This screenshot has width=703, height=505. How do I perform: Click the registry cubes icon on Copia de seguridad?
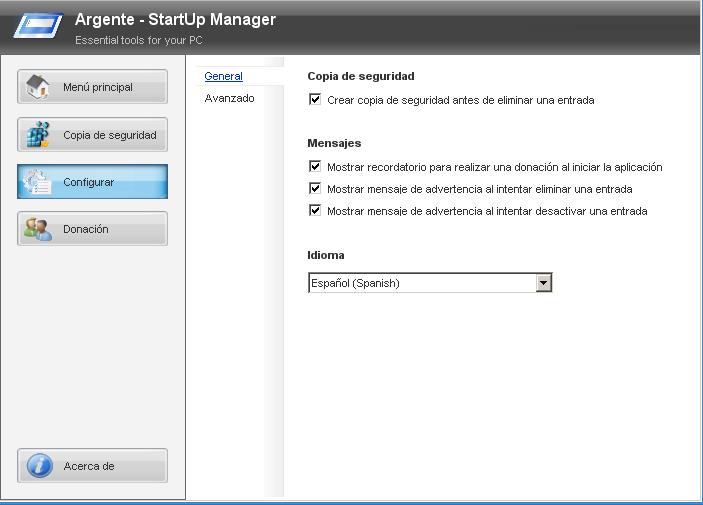pos(38,134)
